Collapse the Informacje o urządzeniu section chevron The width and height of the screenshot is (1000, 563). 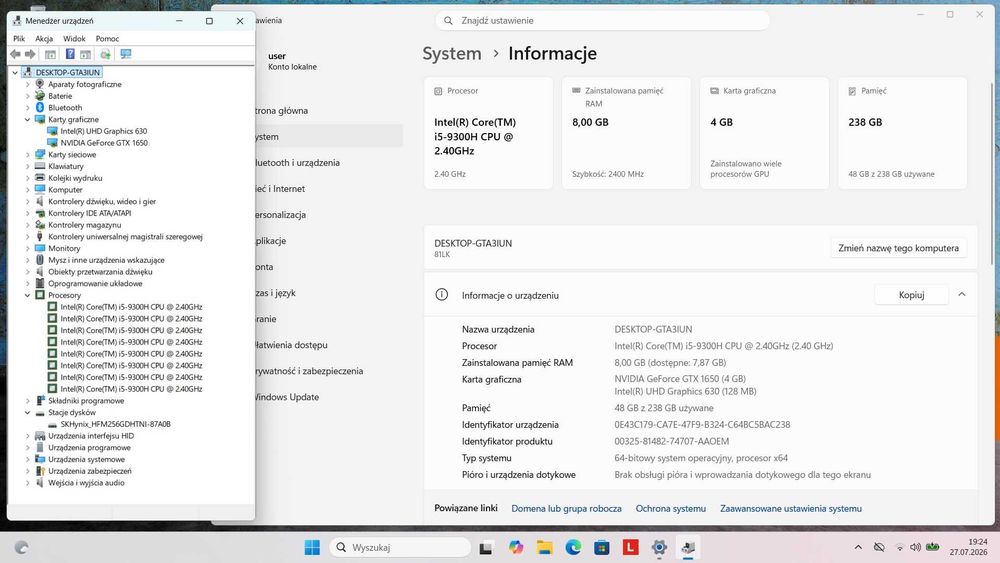coord(962,295)
